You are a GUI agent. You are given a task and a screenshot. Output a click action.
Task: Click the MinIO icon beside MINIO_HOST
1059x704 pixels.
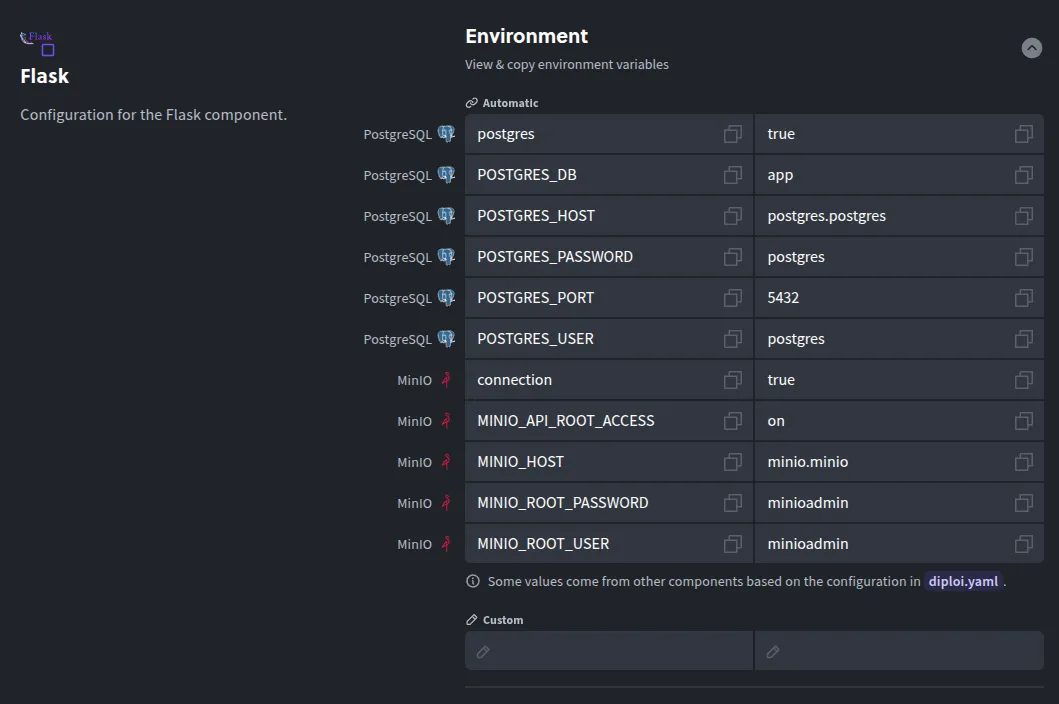[x=446, y=462]
